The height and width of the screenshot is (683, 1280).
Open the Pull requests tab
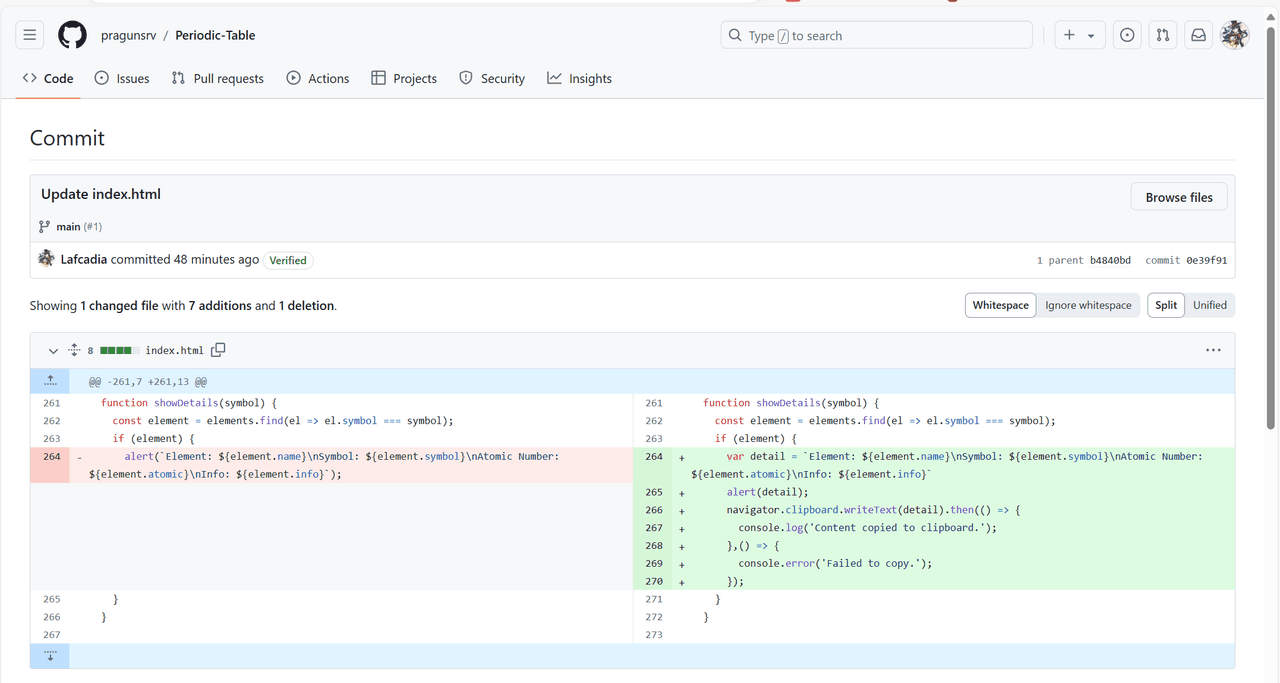(x=218, y=78)
